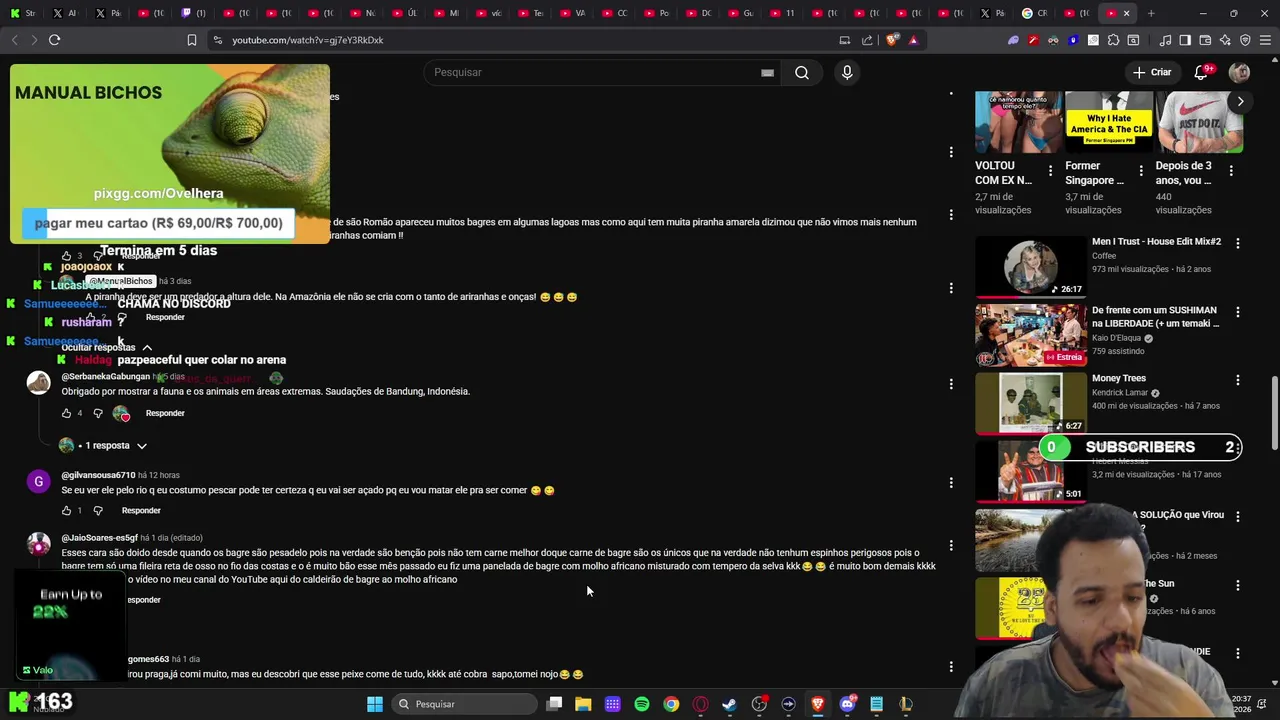Open YouTube notifications bell

(x=1202, y=72)
